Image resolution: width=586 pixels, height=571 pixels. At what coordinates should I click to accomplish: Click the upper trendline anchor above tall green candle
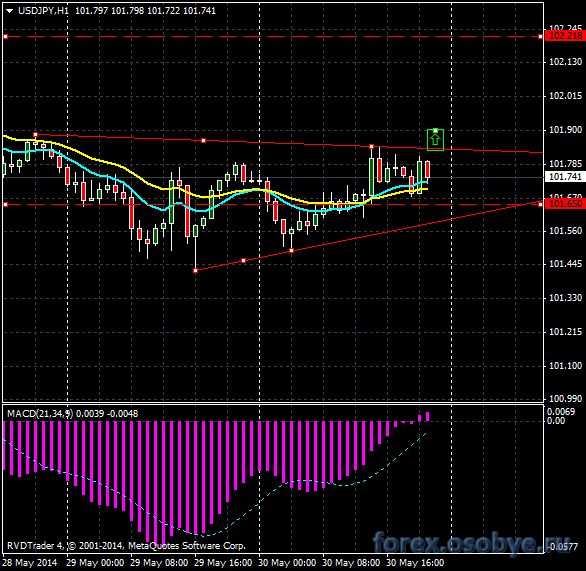[x=371, y=146]
